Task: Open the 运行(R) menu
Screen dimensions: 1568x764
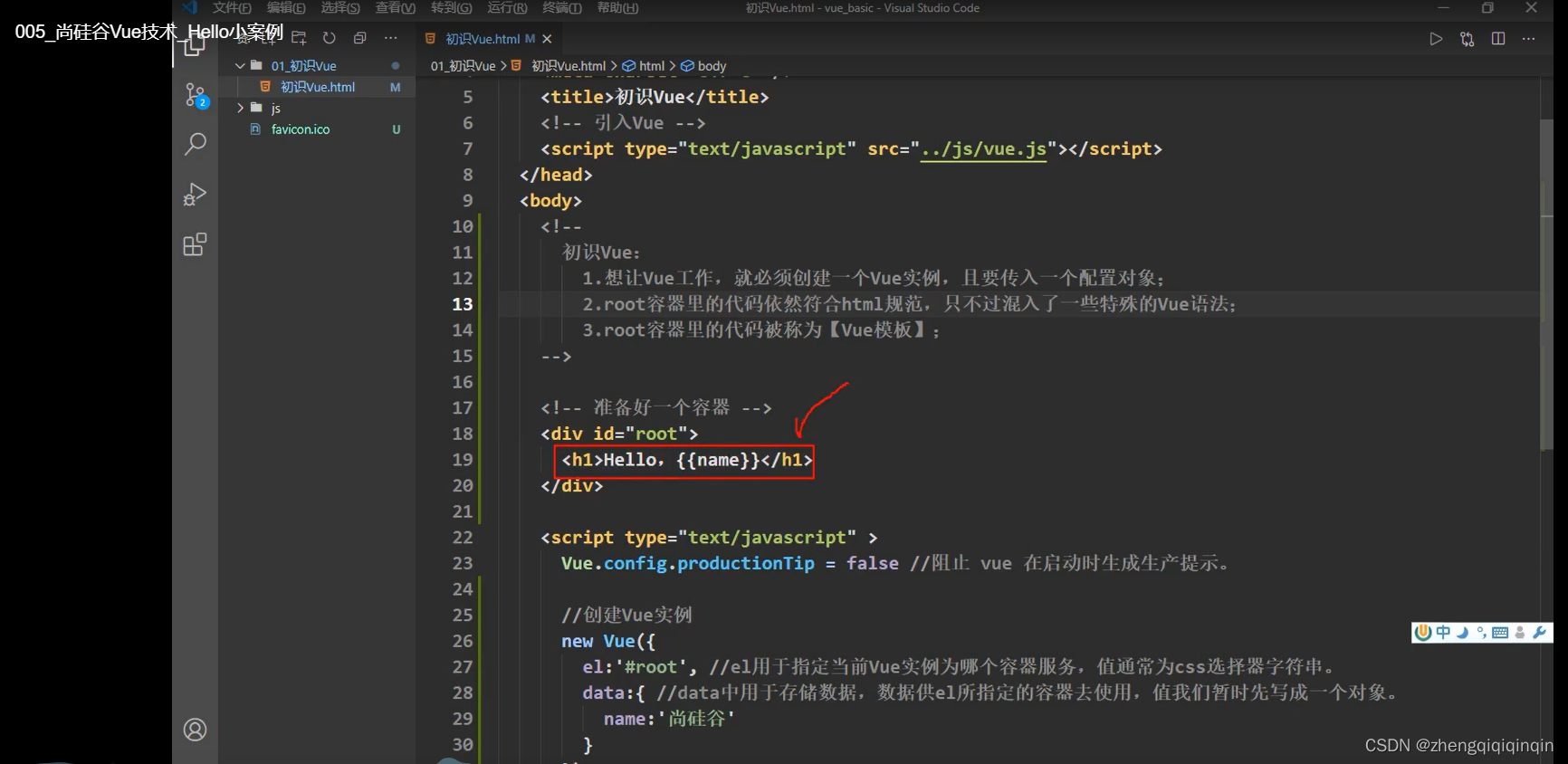Action: click(x=507, y=7)
